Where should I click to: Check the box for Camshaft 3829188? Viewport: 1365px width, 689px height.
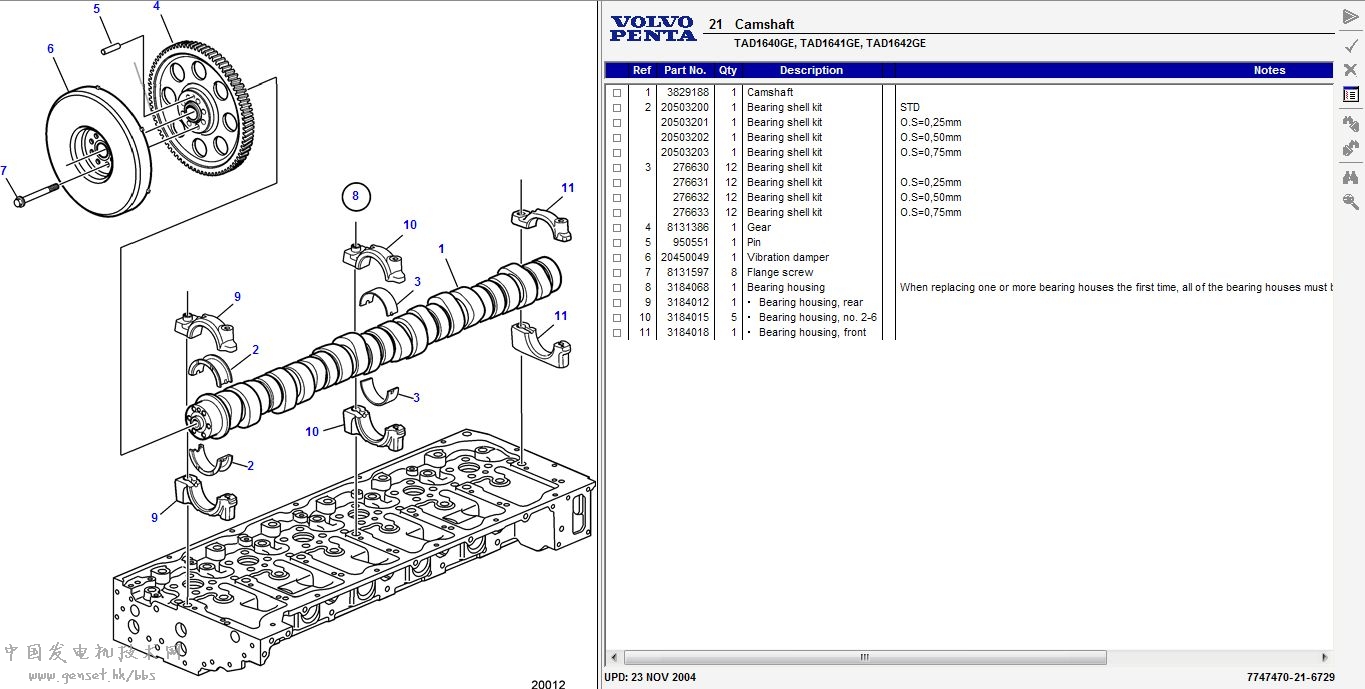[x=617, y=93]
